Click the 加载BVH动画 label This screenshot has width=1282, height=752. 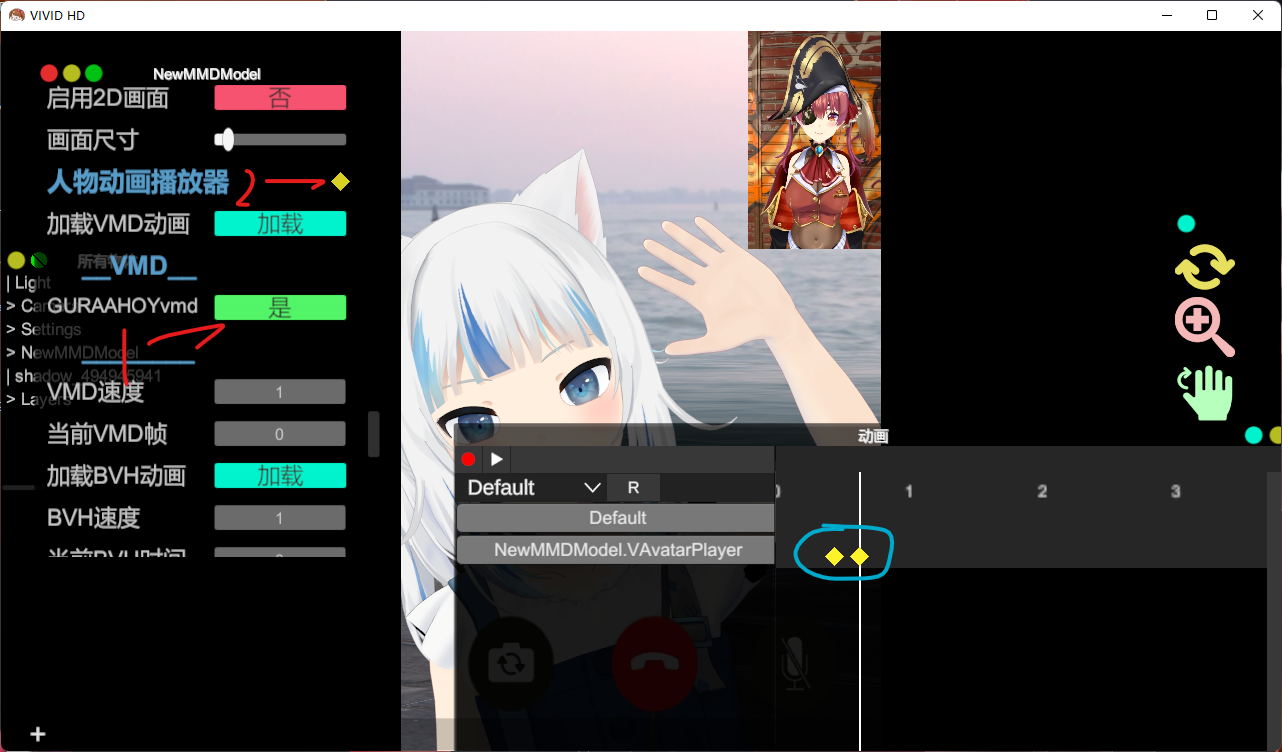pos(116,476)
